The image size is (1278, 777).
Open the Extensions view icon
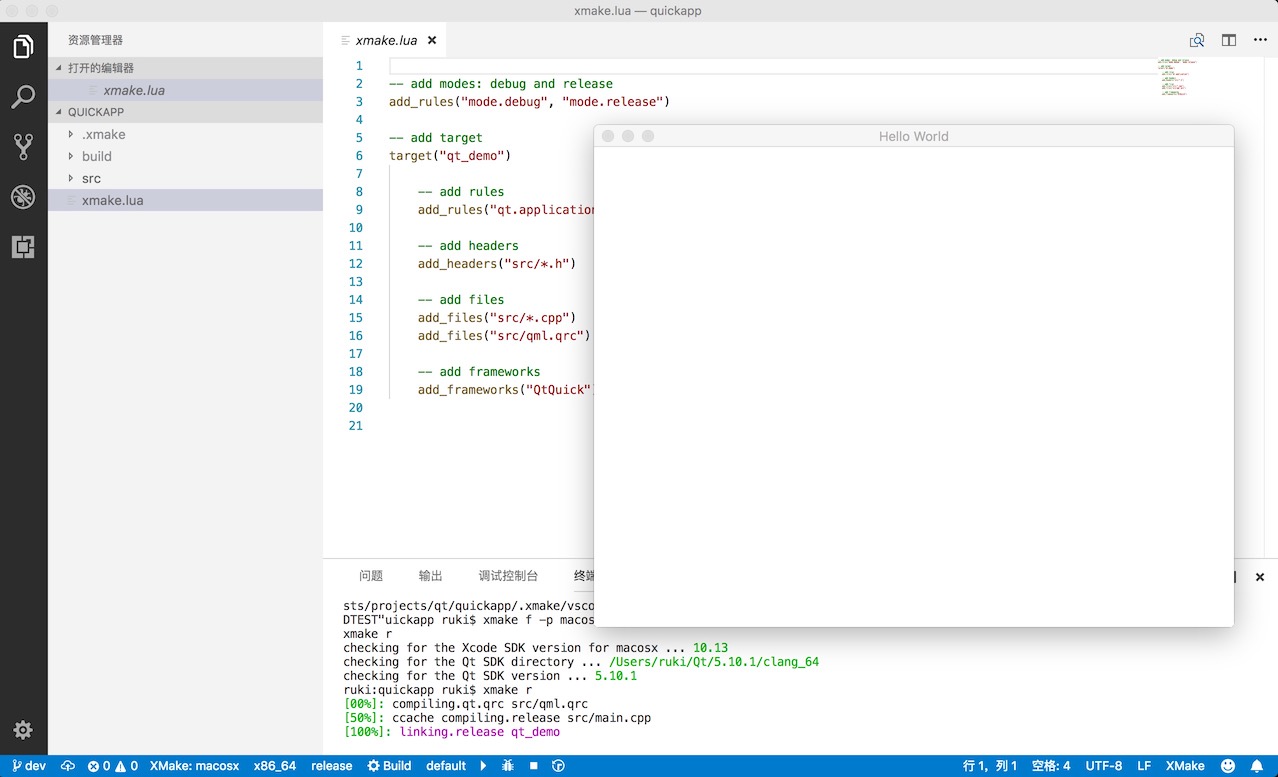pyautogui.click(x=23, y=247)
